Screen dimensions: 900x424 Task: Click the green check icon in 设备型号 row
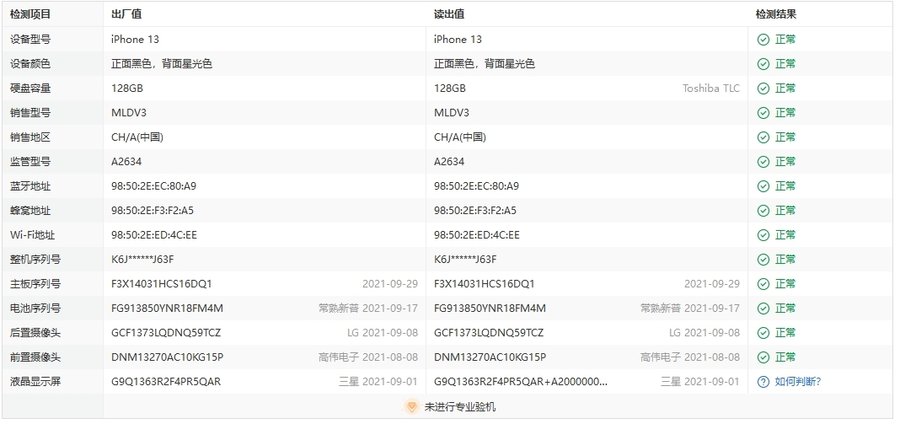click(763, 40)
